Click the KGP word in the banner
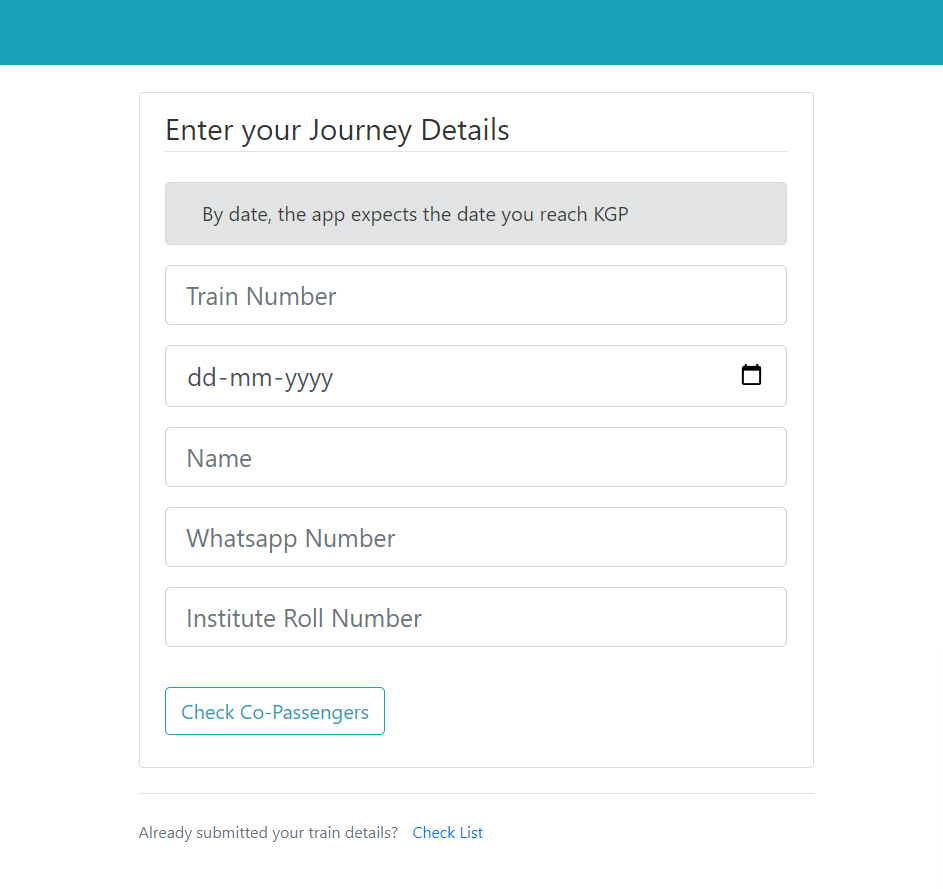This screenshot has width=943, height=889. [x=611, y=214]
